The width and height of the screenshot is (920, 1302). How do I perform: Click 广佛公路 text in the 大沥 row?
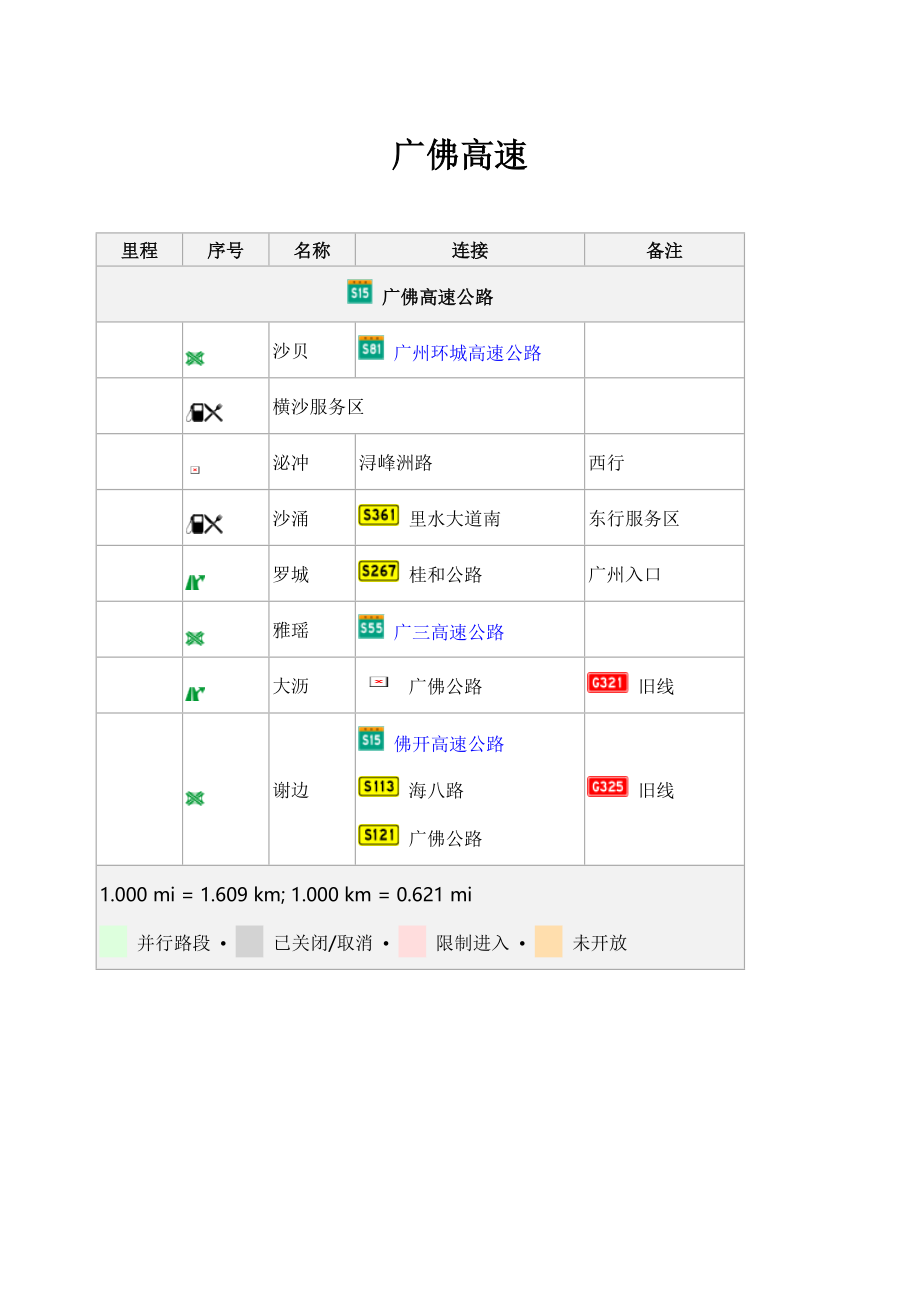[446, 686]
